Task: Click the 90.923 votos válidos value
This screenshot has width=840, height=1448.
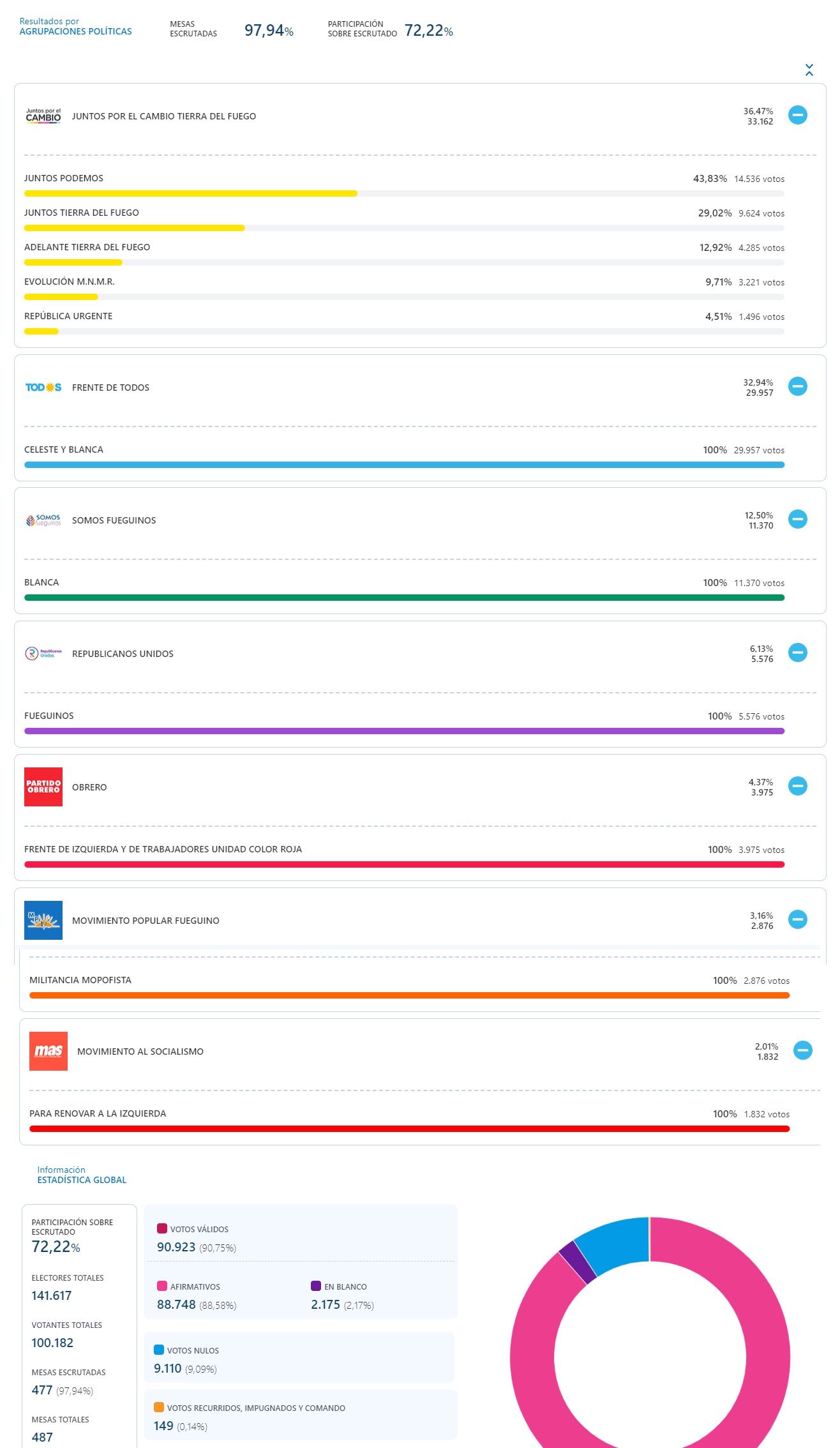Action: [x=176, y=1247]
